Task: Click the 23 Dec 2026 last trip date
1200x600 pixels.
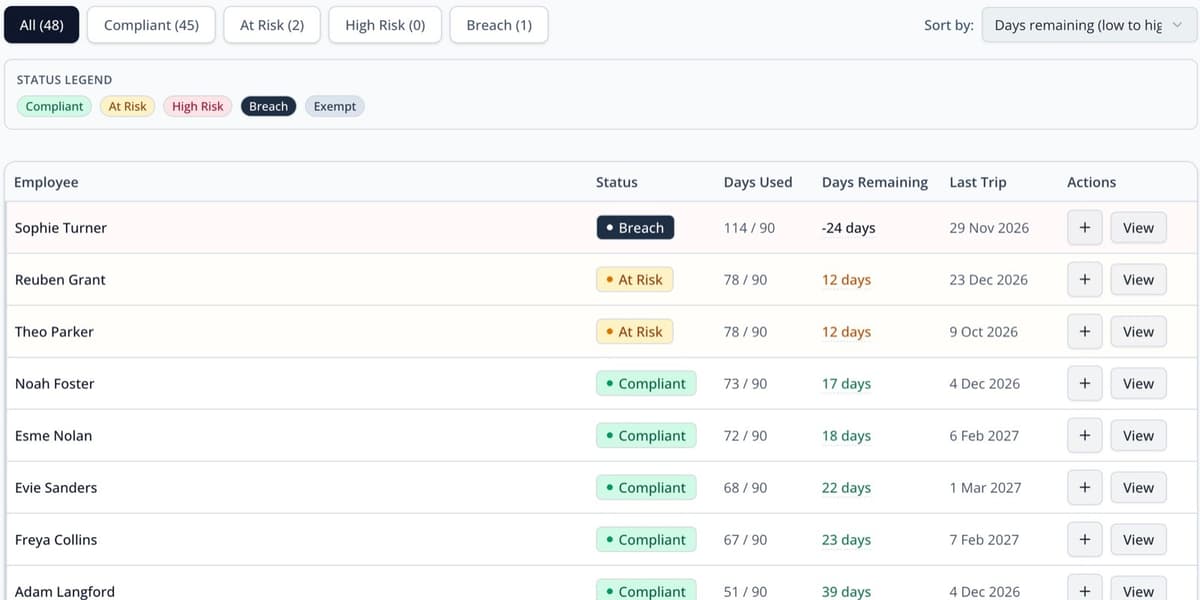Action: coord(988,280)
